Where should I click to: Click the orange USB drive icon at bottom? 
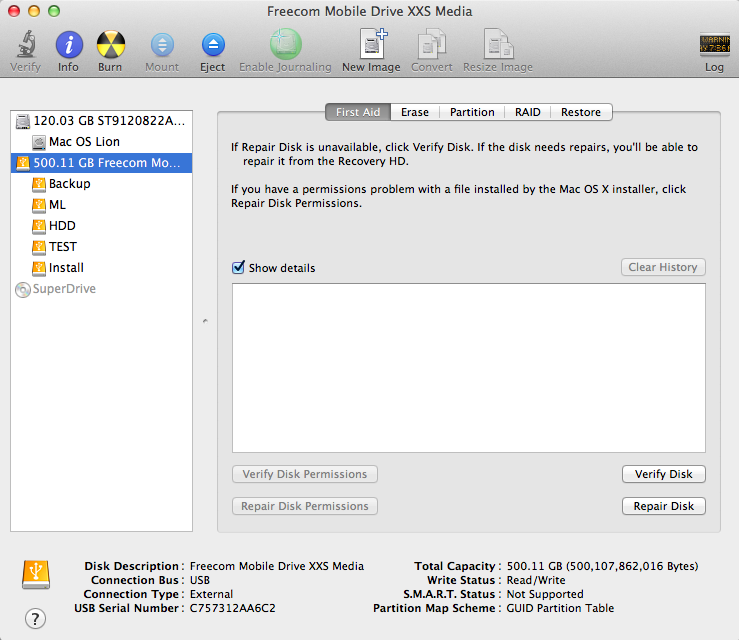pyautogui.click(x=36, y=574)
